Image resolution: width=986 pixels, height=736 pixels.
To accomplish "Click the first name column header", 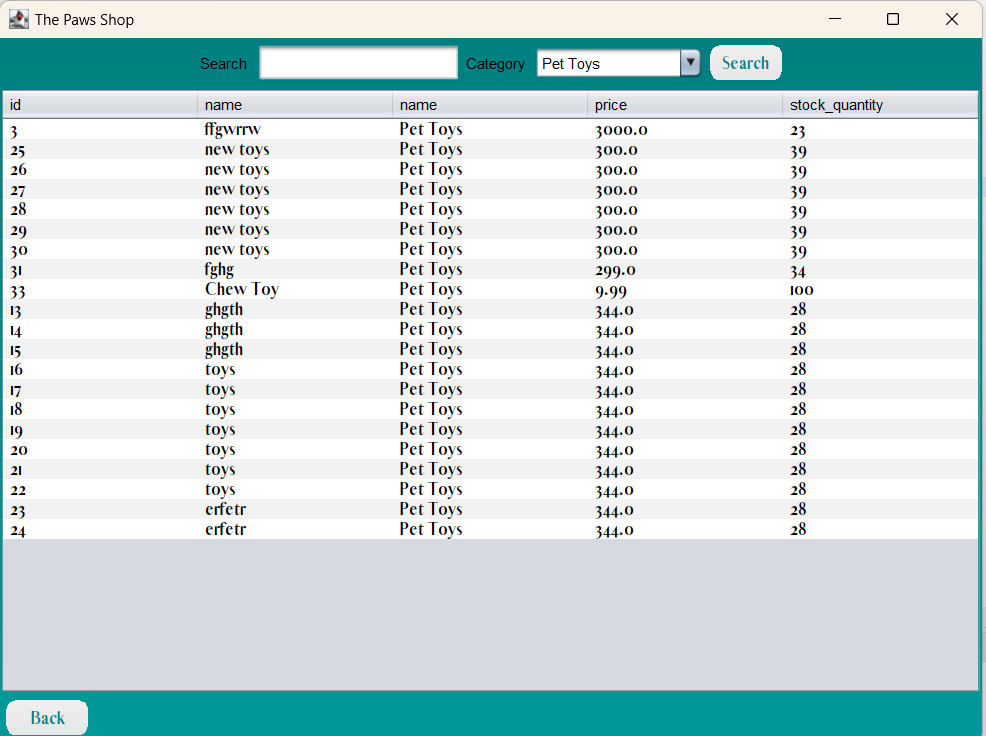I will [x=294, y=104].
